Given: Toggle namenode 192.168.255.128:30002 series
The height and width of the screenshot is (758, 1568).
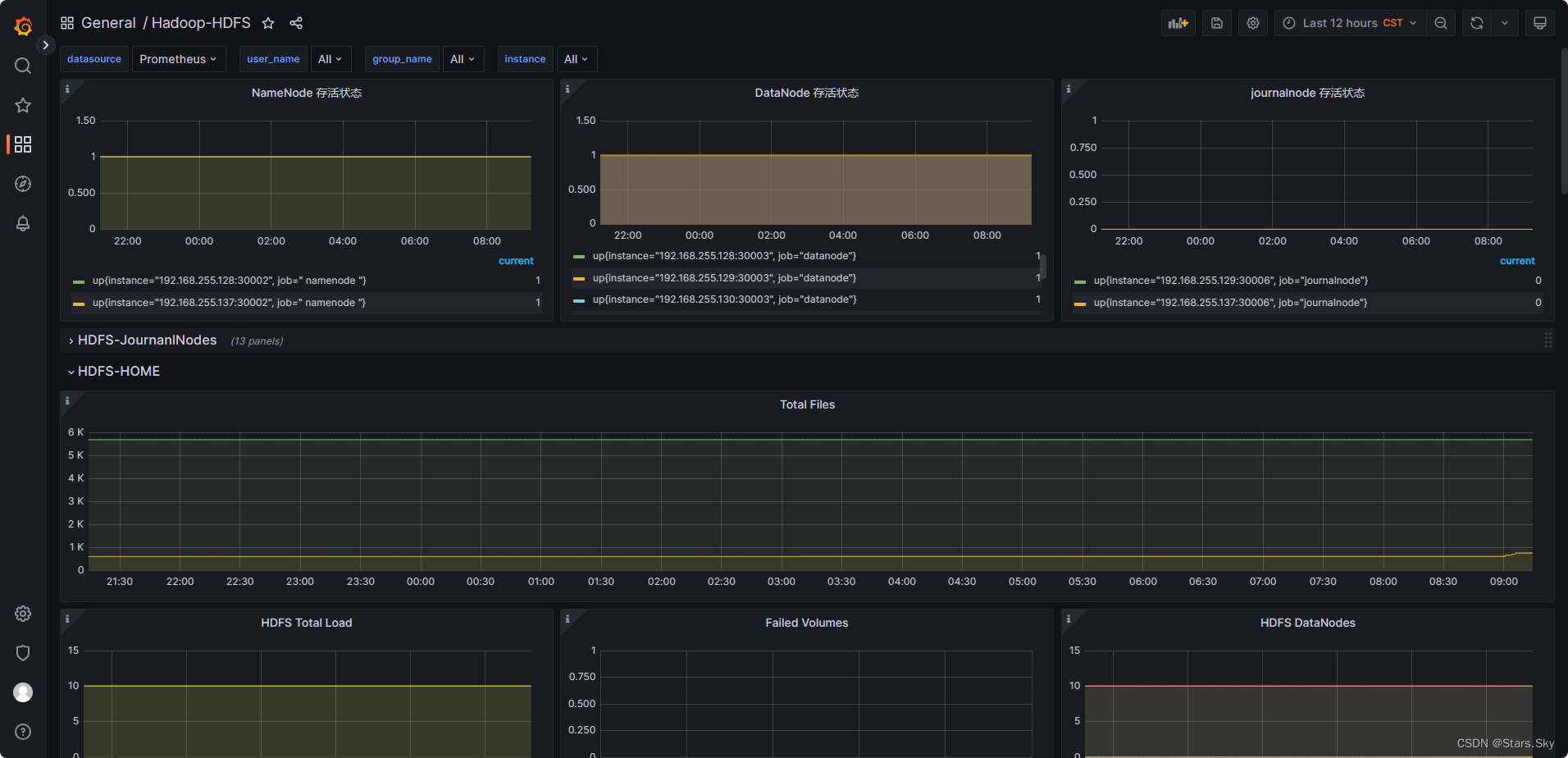Looking at the screenshot, I should coord(230,281).
